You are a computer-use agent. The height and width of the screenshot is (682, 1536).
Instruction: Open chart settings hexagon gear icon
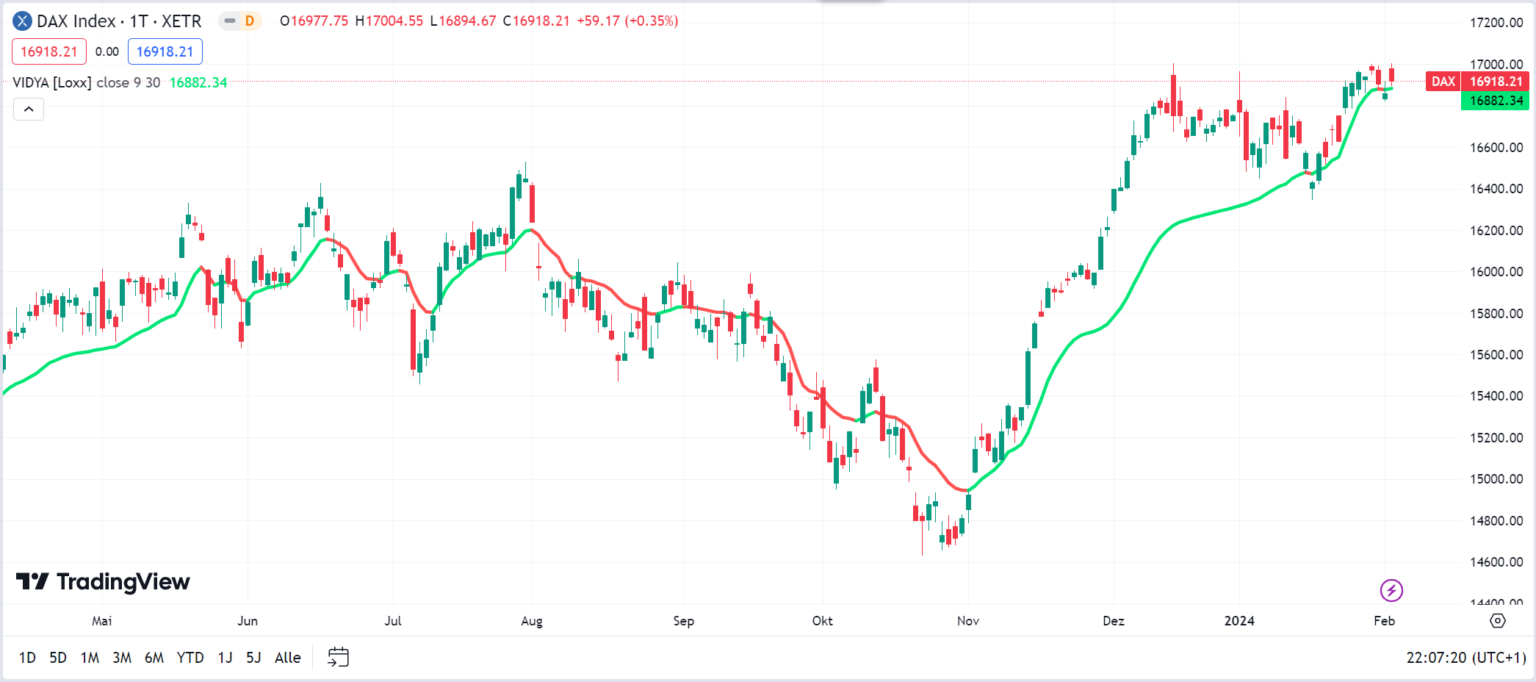click(1497, 621)
